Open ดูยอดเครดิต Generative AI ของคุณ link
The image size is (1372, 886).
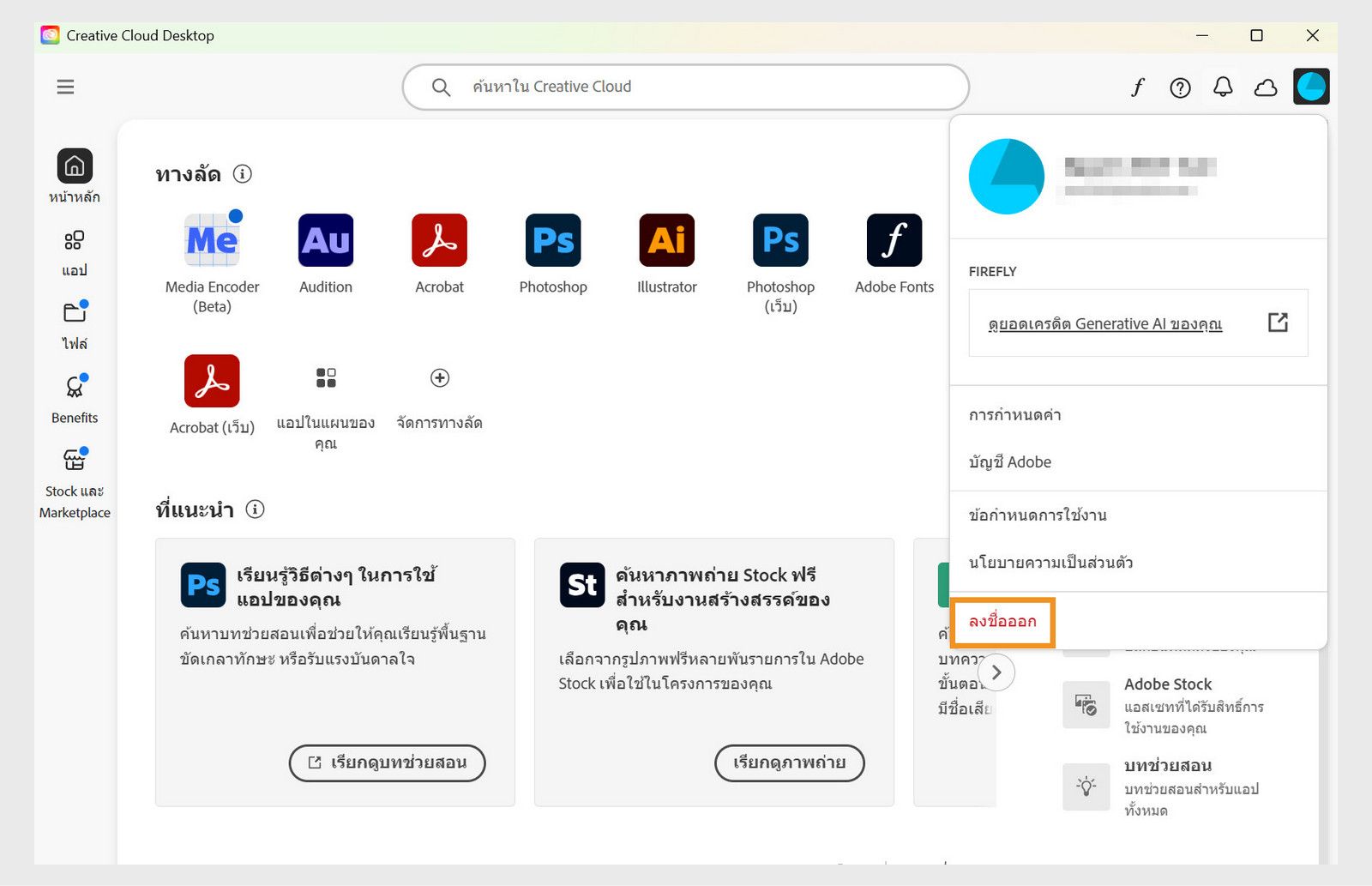1104,323
